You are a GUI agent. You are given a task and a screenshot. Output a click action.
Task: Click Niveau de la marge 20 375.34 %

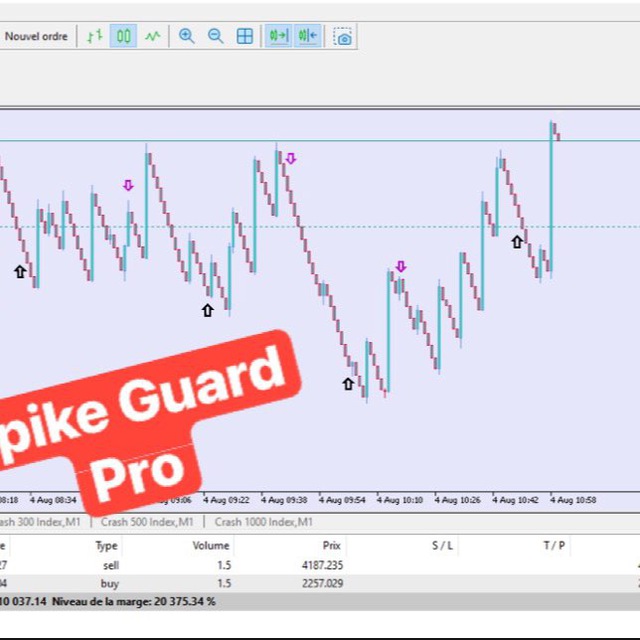tap(134, 602)
